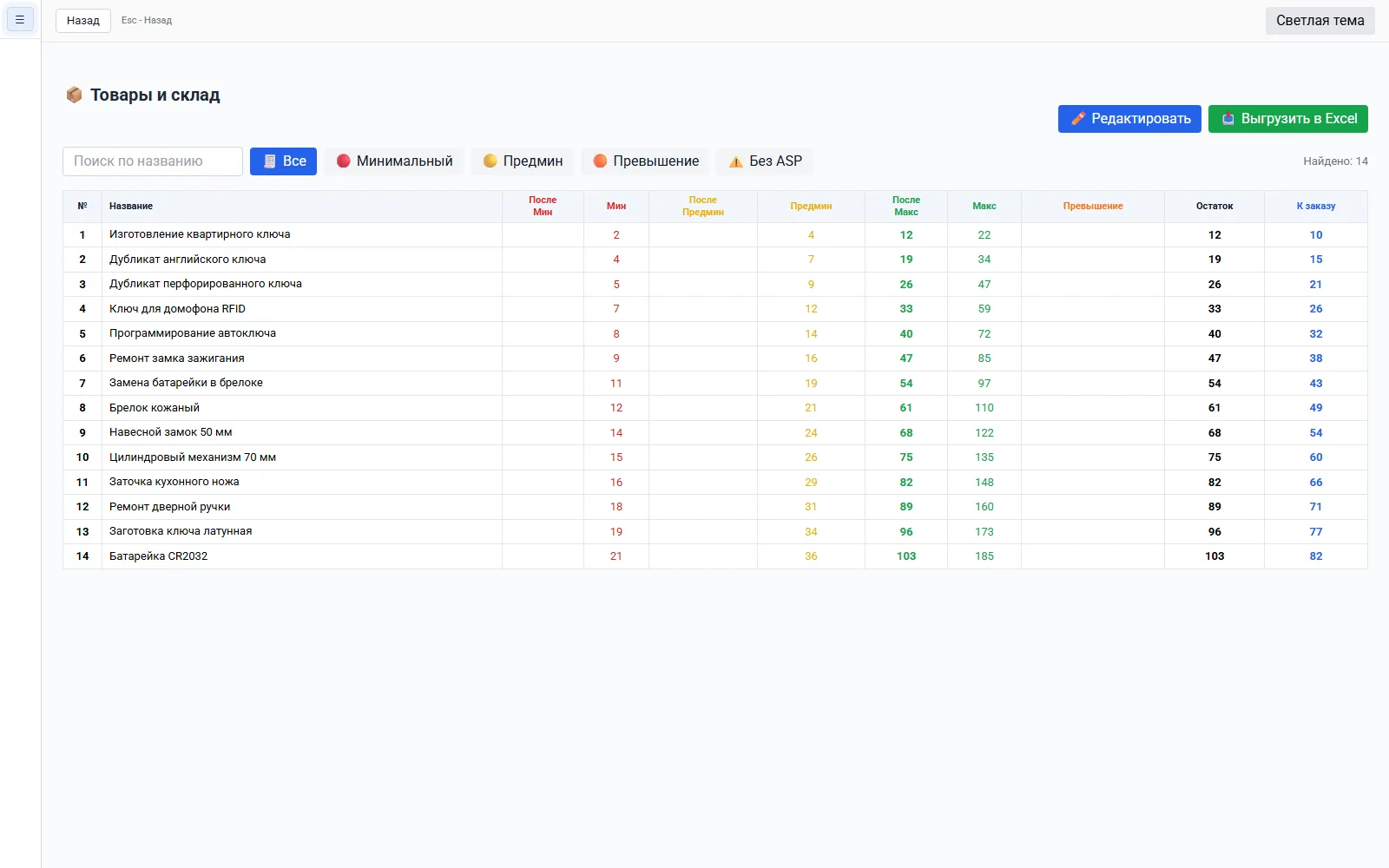Focus the Поиск по названию search field
Image resolution: width=1389 pixels, height=868 pixels.
pos(153,161)
